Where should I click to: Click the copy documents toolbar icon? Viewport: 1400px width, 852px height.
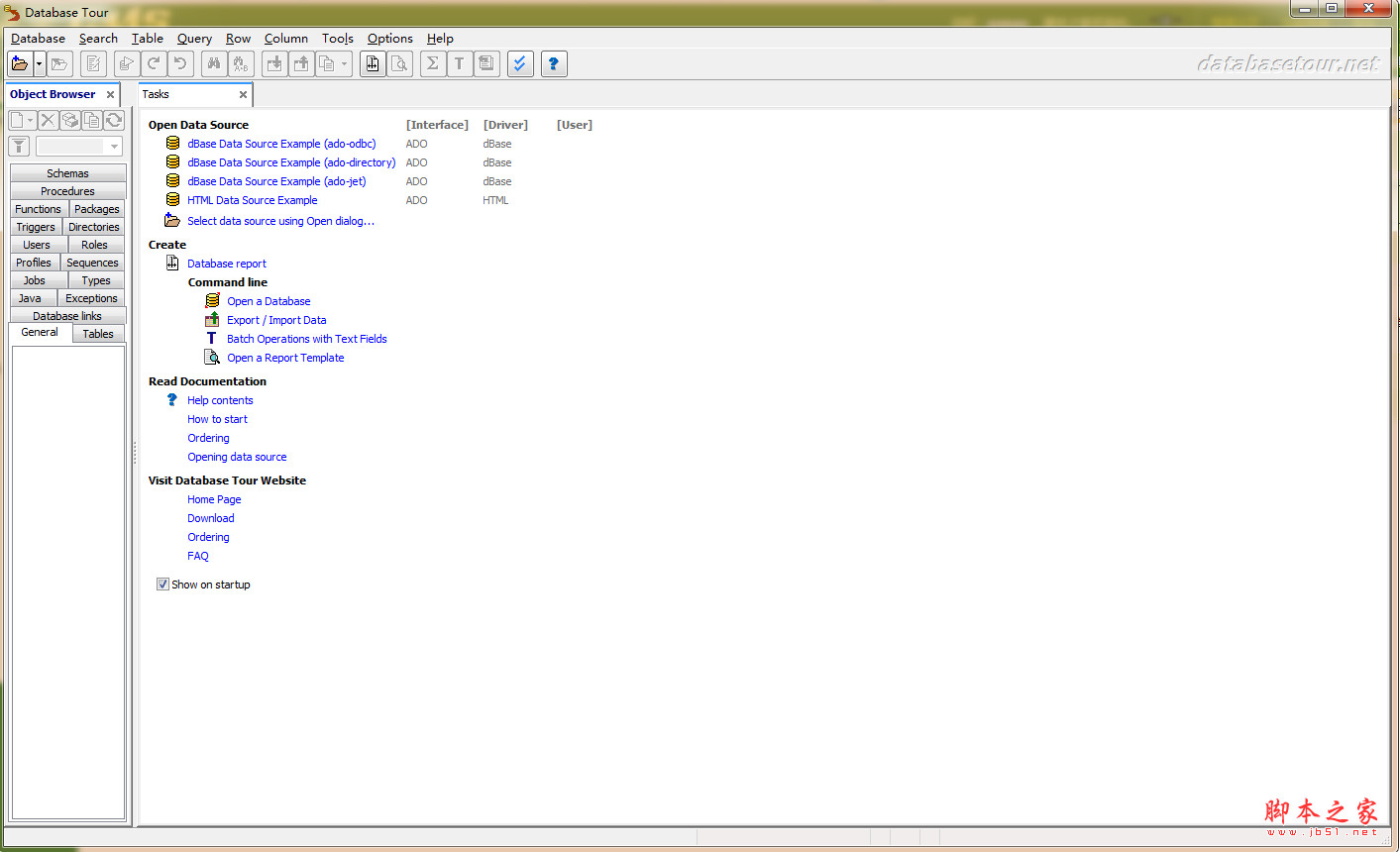click(x=327, y=64)
